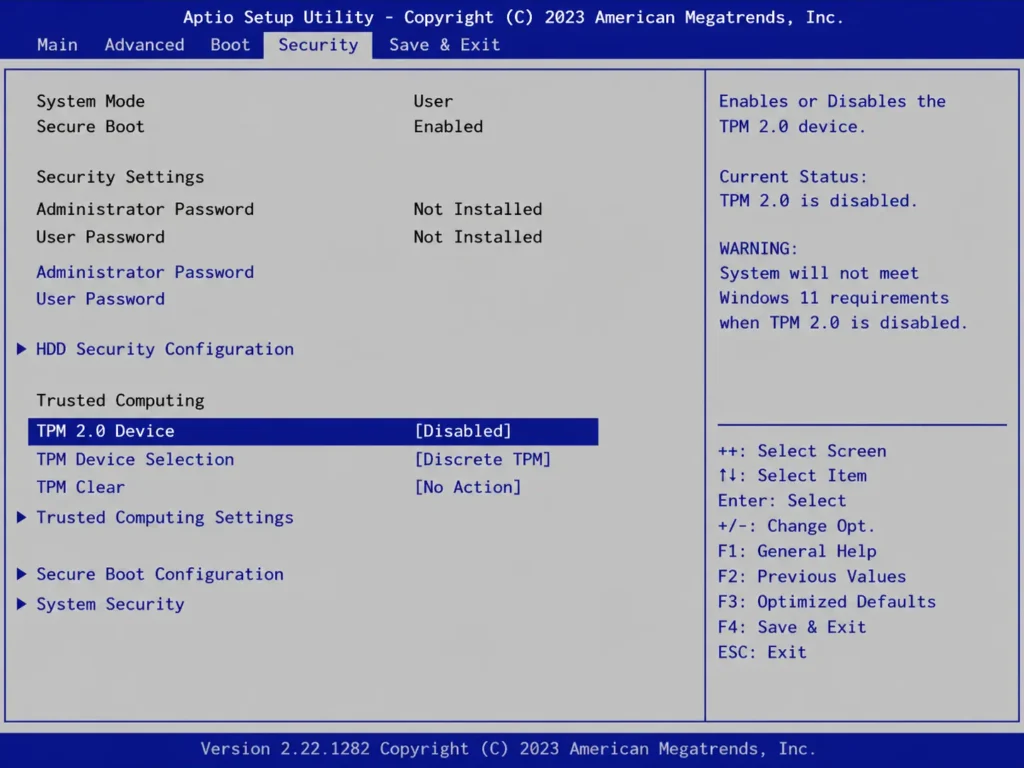This screenshot has width=1024, height=768.
Task: Click the Trusted Computing section header
Action: click(x=121, y=399)
